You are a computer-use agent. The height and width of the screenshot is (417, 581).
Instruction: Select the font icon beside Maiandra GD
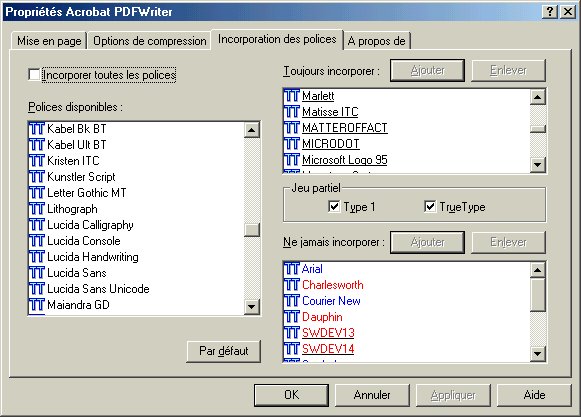click(36, 305)
